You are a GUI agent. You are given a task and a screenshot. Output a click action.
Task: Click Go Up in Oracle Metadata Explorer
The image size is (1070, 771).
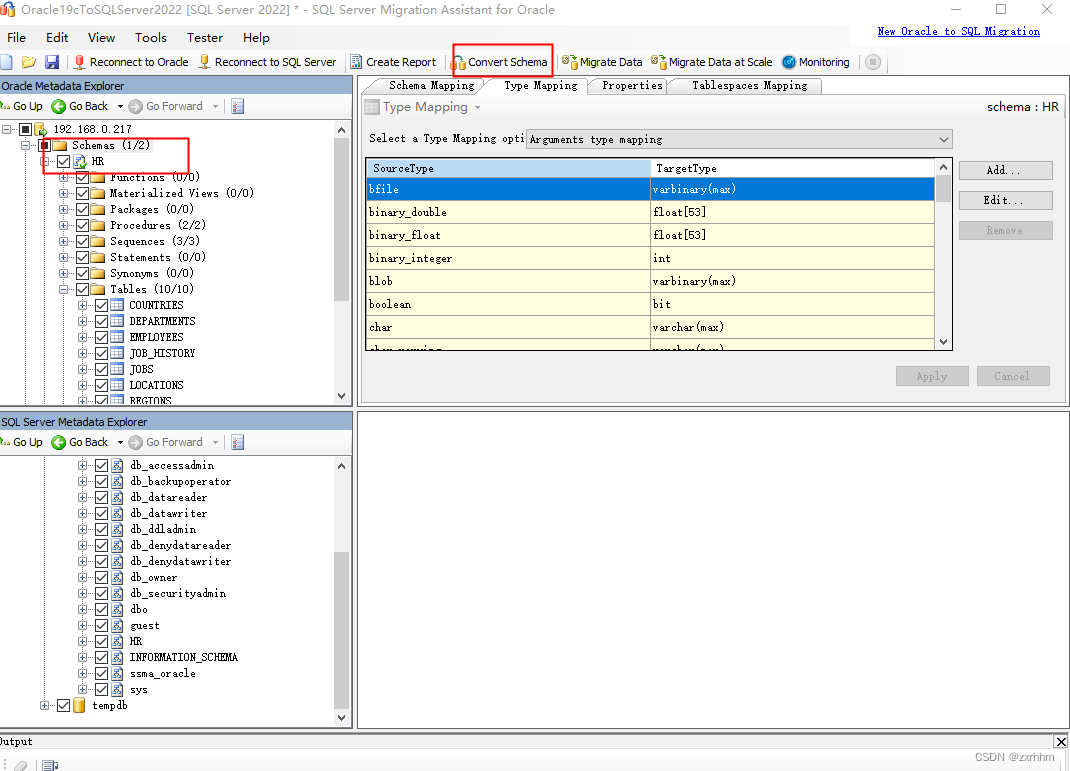coord(22,106)
